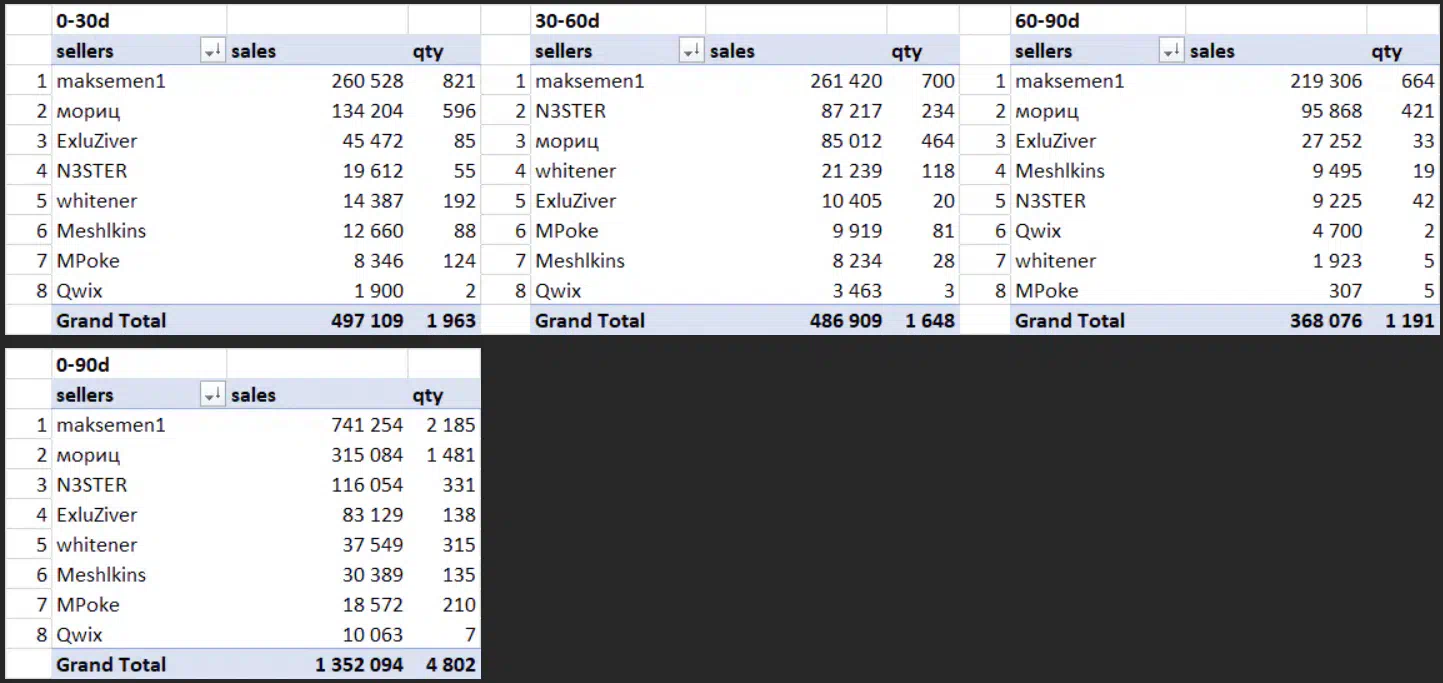The height and width of the screenshot is (683, 1443).
Task: Select sales value 260 528
Action: [368, 81]
